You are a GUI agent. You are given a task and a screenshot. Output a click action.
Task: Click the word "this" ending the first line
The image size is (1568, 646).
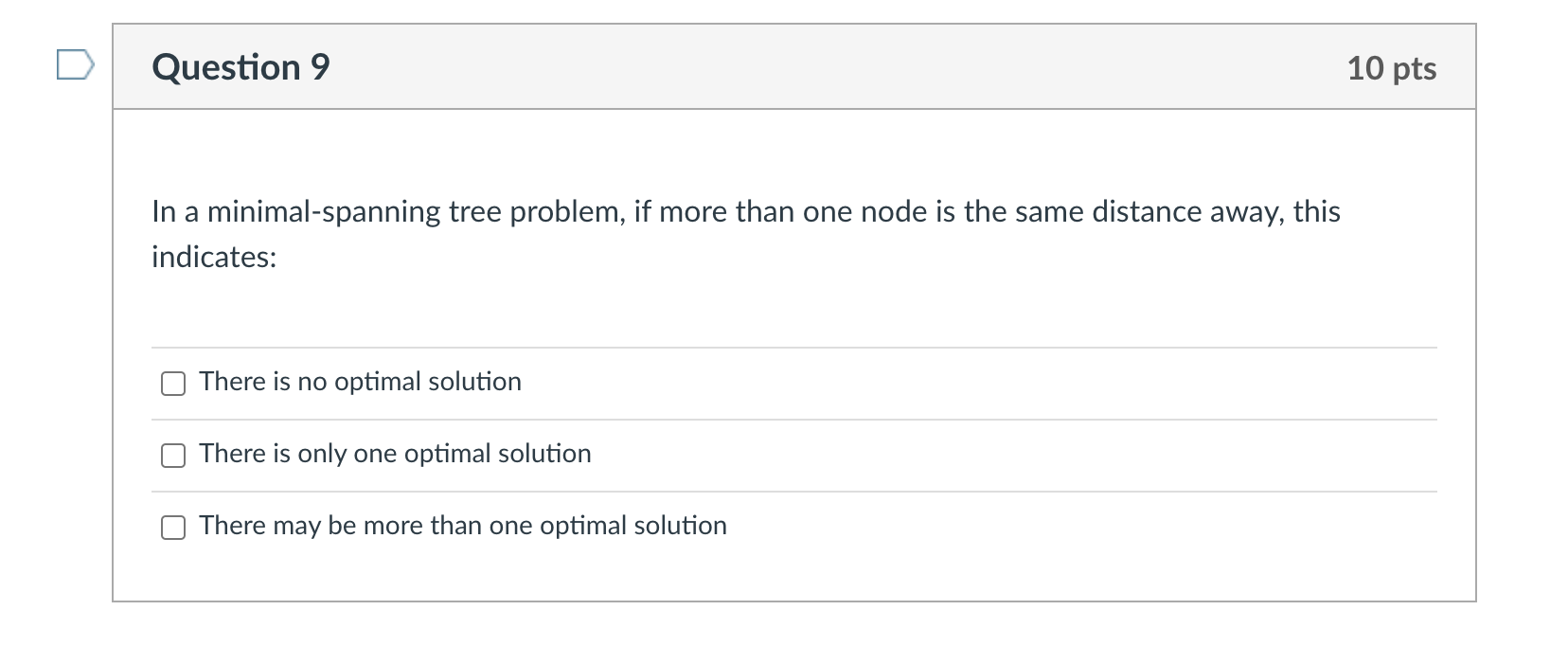1316,211
